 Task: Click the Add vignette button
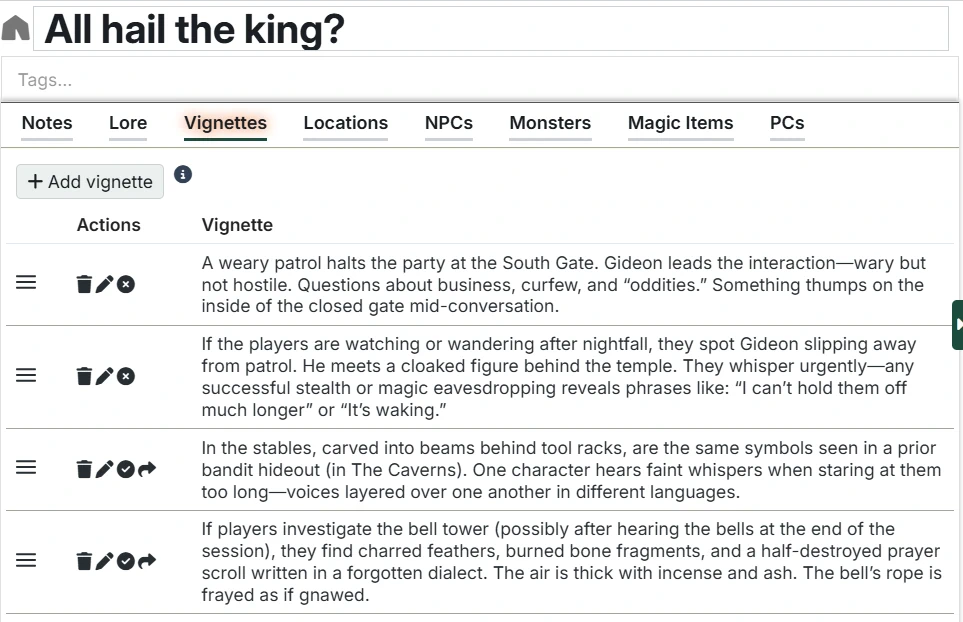click(89, 181)
